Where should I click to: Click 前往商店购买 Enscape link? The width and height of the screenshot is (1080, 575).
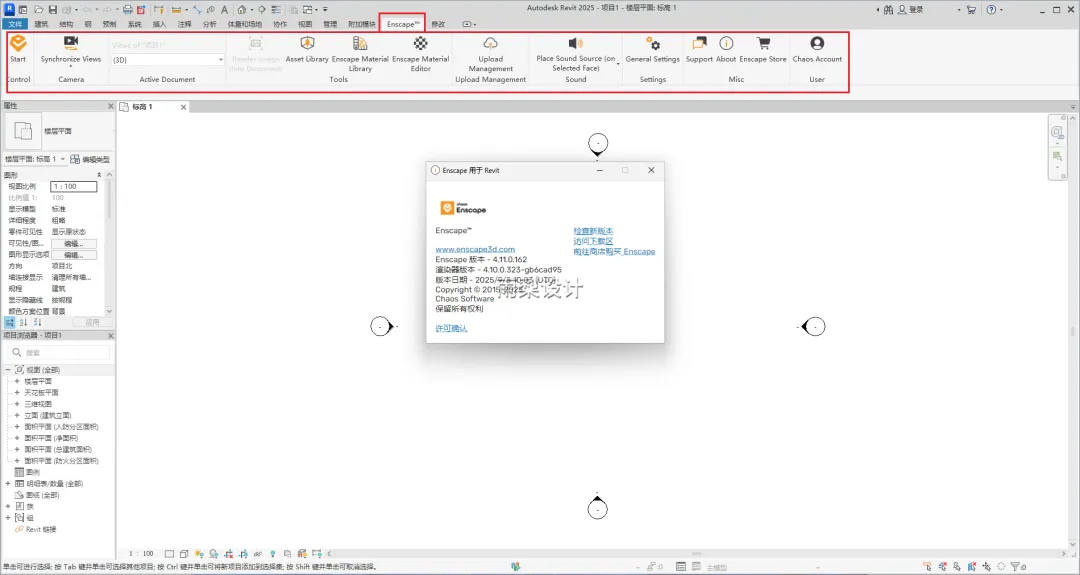tap(614, 251)
